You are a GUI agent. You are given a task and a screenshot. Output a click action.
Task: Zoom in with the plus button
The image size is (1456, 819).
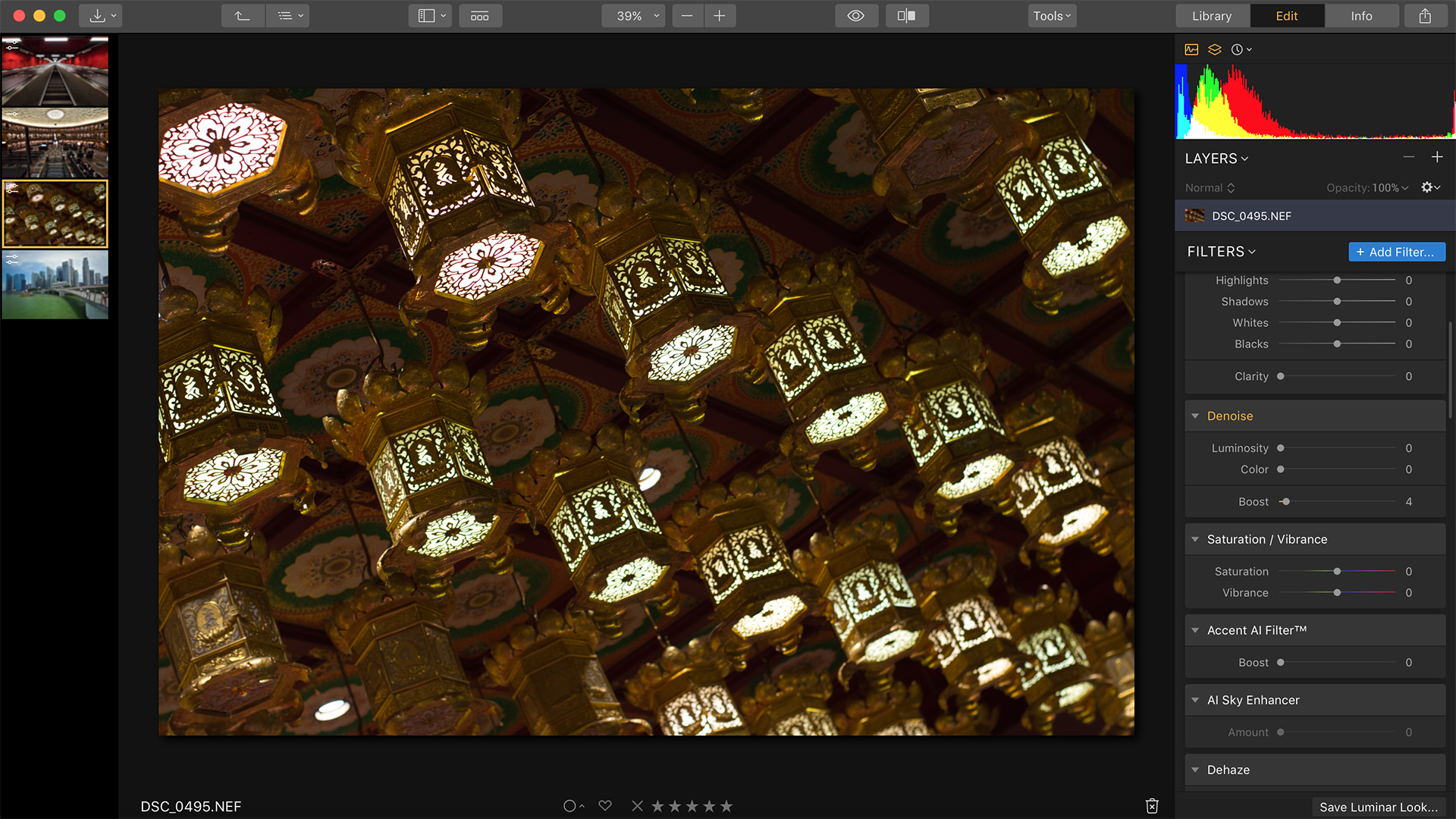720,16
